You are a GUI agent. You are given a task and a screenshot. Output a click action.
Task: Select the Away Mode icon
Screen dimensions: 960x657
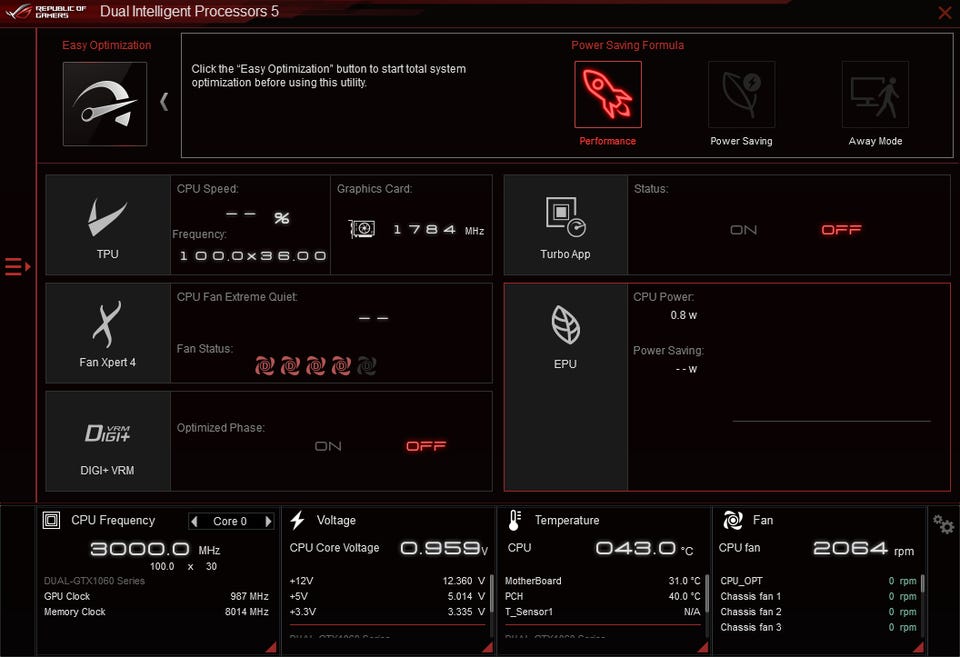(875, 94)
